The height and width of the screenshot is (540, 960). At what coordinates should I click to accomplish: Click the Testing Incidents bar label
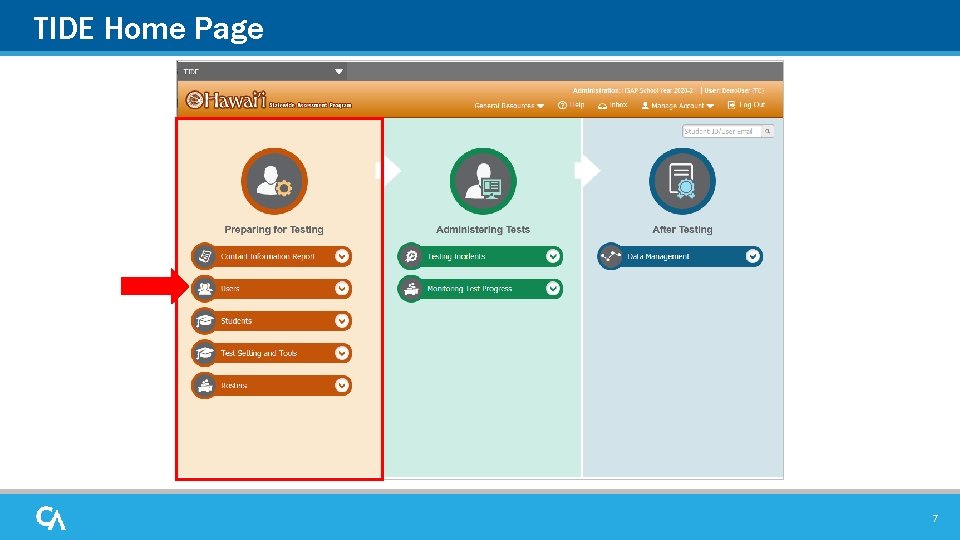[456, 257]
